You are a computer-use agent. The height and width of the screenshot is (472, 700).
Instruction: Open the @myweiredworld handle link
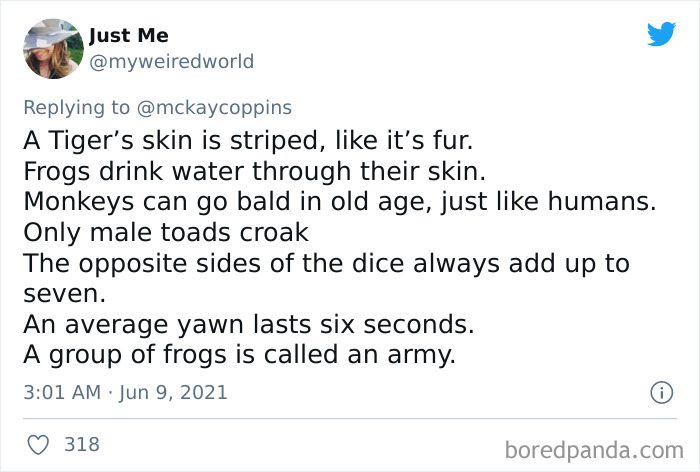pyautogui.click(x=171, y=62)
